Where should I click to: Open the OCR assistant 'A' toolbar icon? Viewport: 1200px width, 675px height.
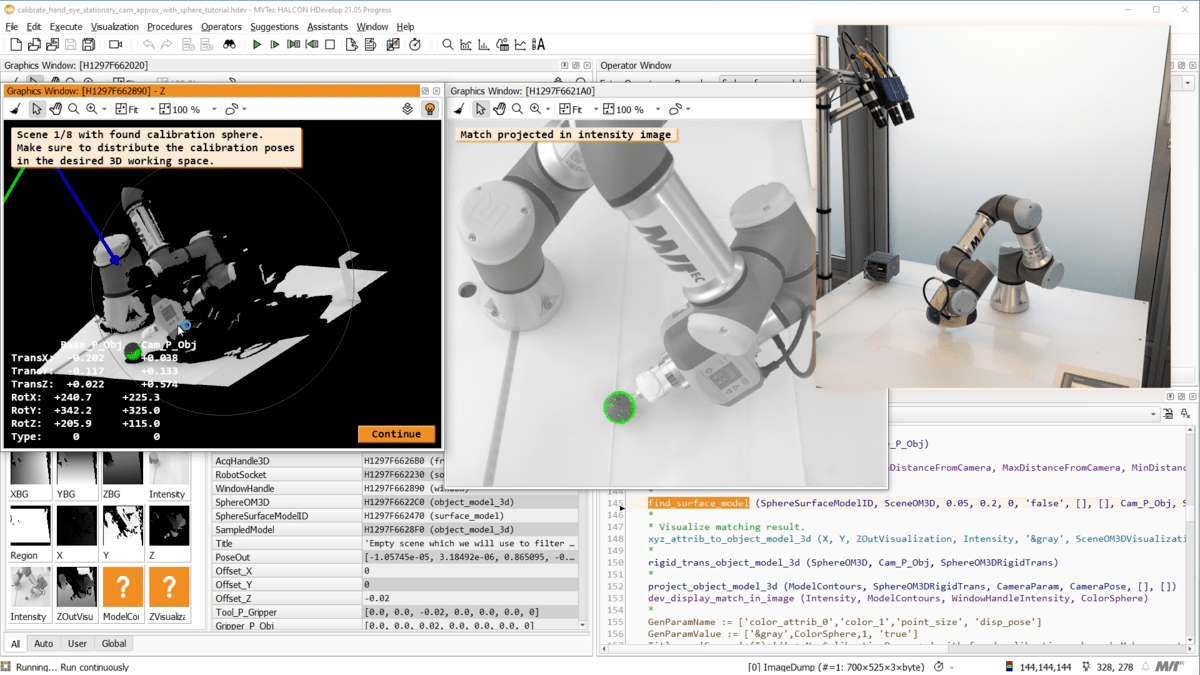[x=538, y=45]
